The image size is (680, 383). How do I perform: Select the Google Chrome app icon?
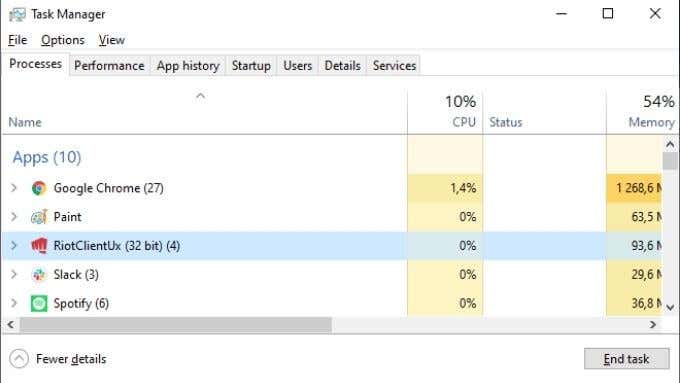(39, 188)
